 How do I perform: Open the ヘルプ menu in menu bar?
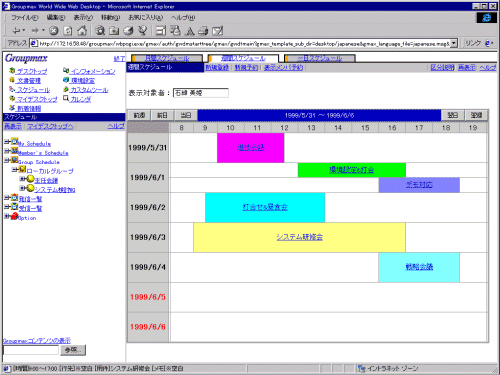pos(183,17)
